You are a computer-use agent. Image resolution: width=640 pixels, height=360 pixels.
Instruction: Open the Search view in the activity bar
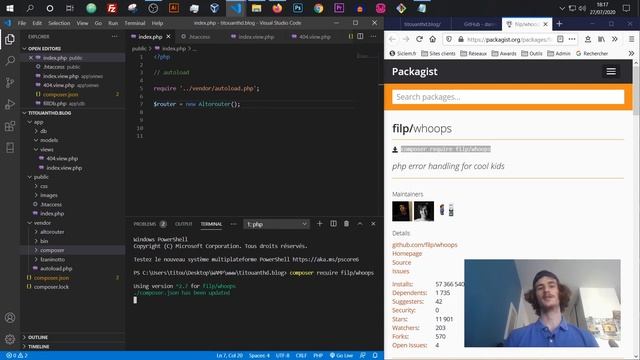click(x=10, y=61)
